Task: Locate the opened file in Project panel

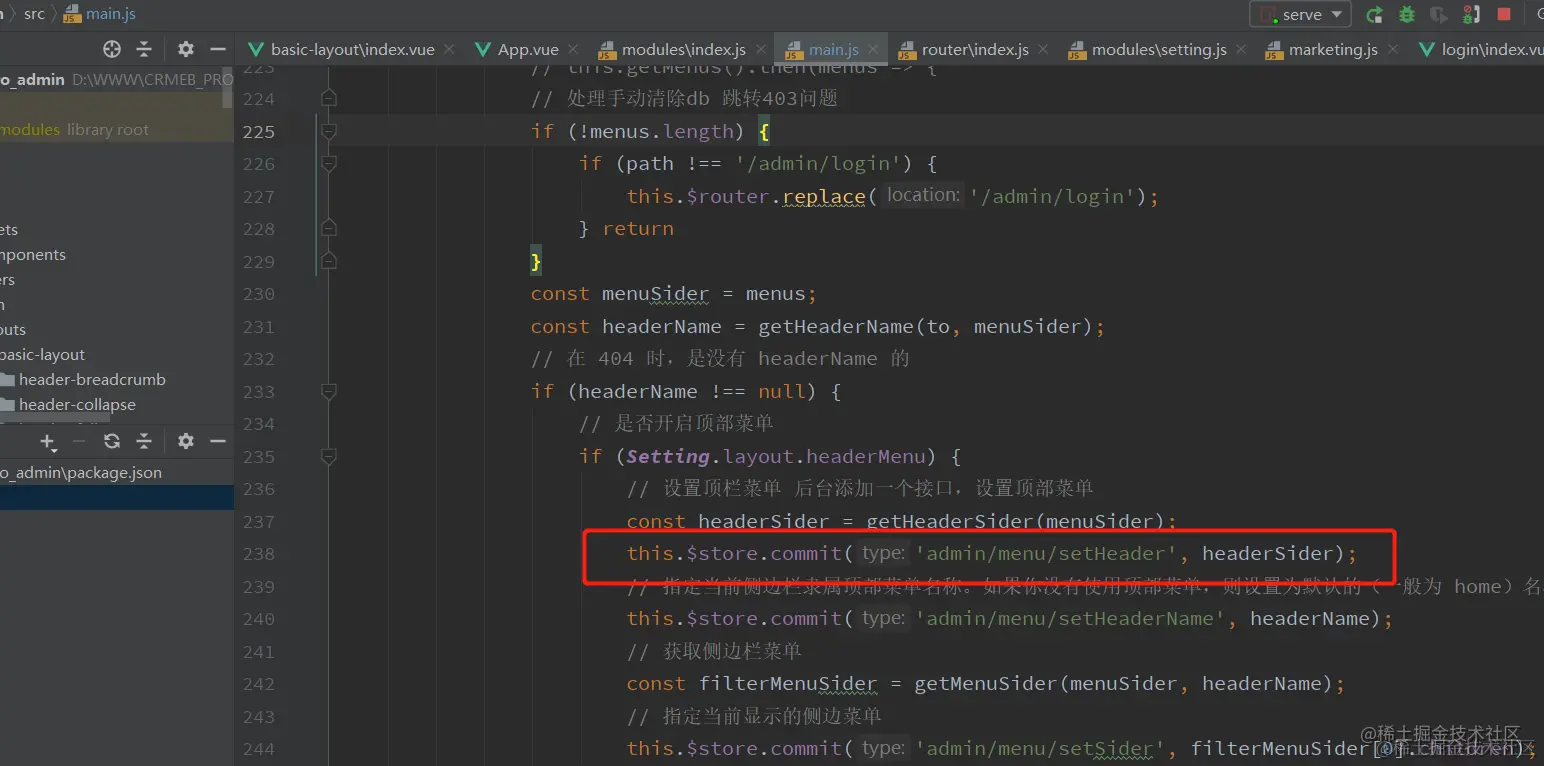Action: 112,49
